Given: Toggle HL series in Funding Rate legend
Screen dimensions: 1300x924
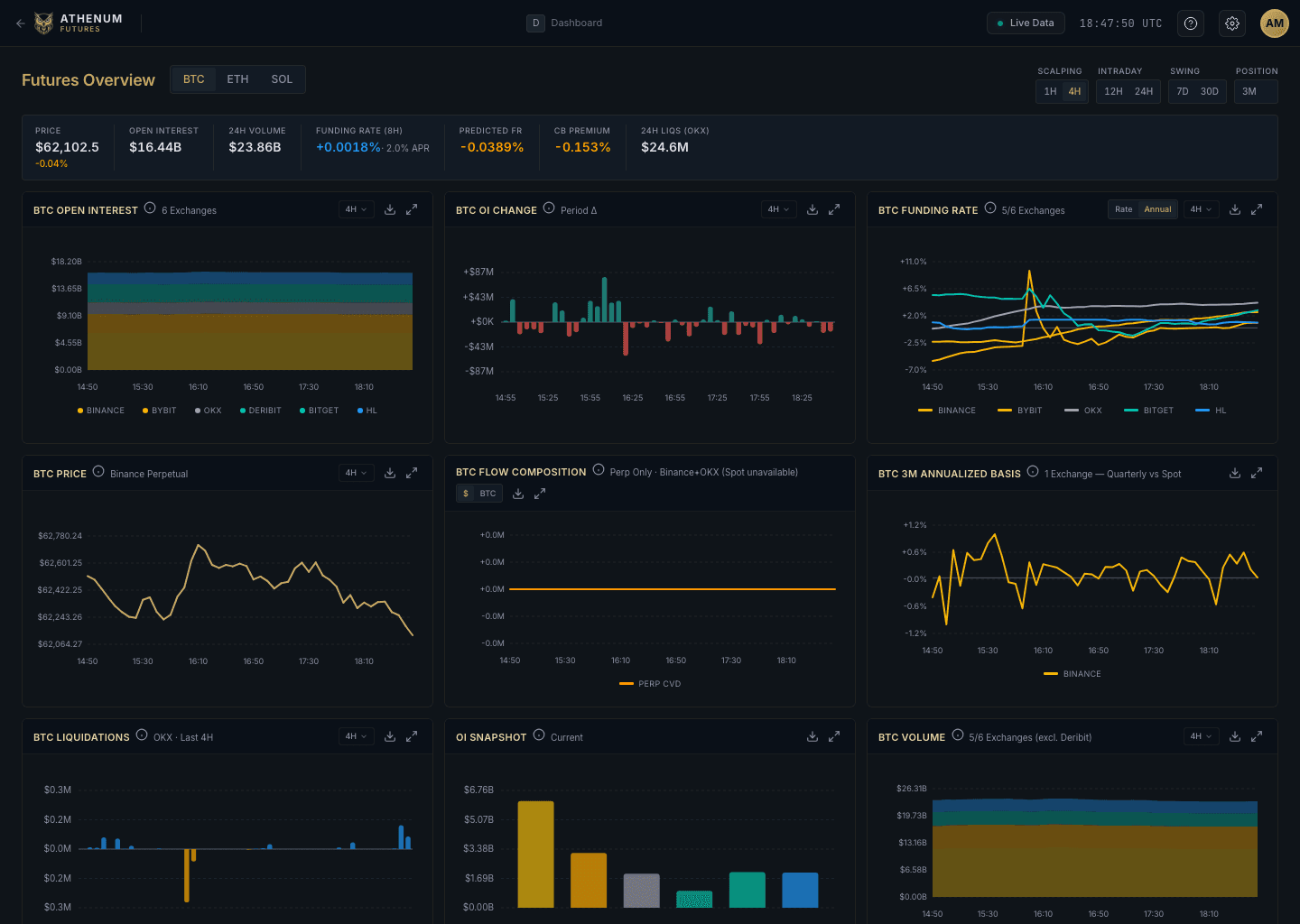Looking at the screenshot, I should click(x=1211, y=411).
